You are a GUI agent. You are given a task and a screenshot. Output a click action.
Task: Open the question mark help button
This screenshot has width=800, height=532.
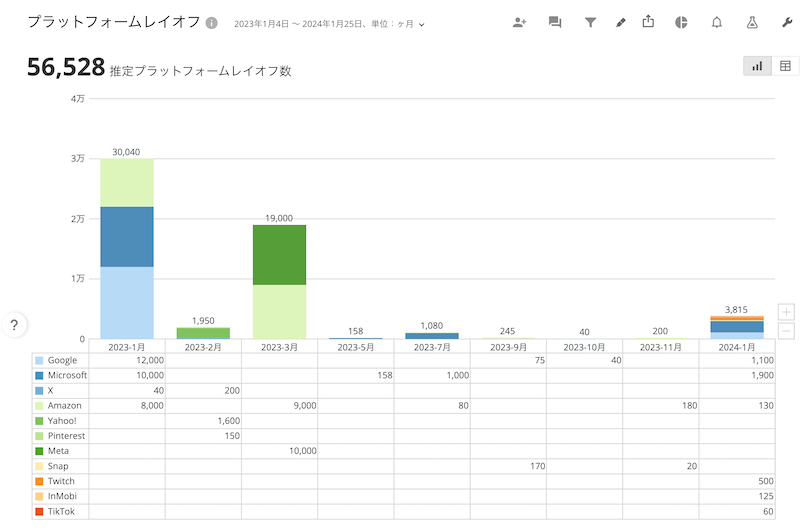[x=14, y=325]
